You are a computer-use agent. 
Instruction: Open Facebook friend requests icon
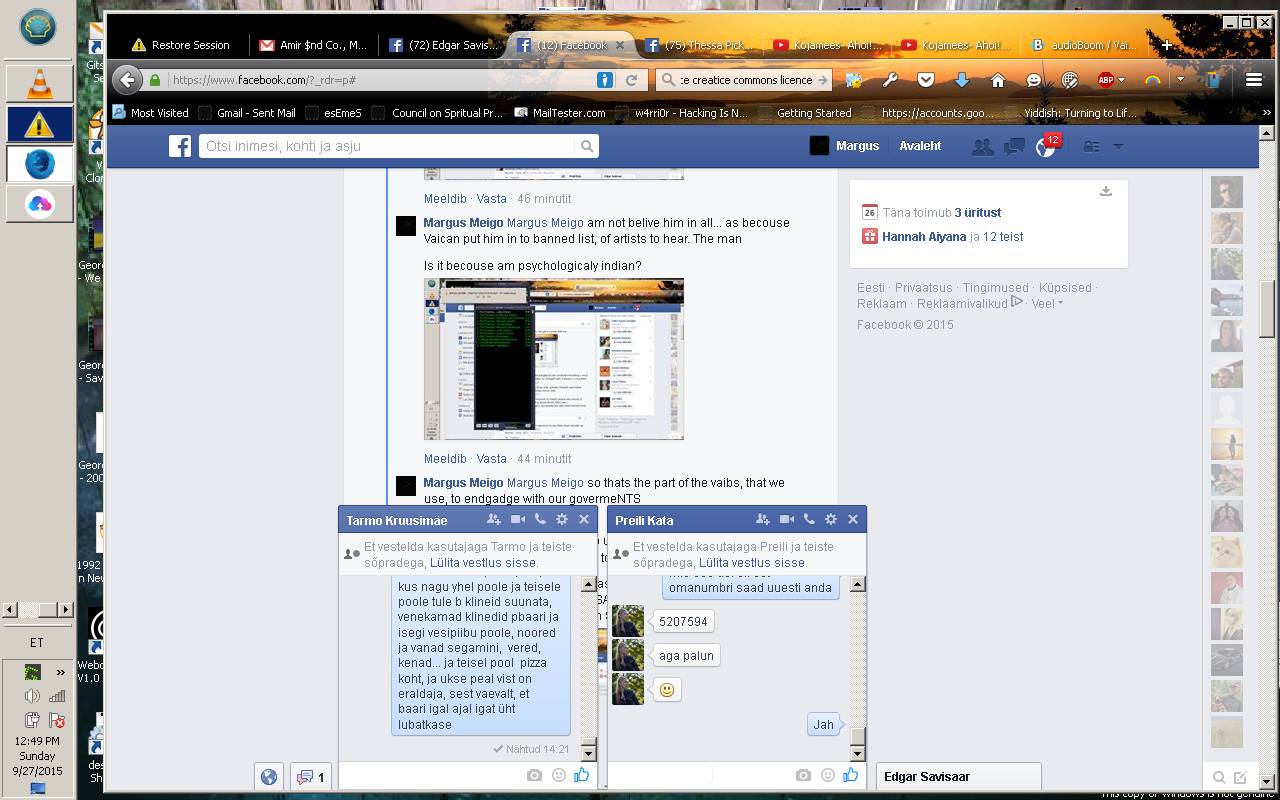click(983, 147)
